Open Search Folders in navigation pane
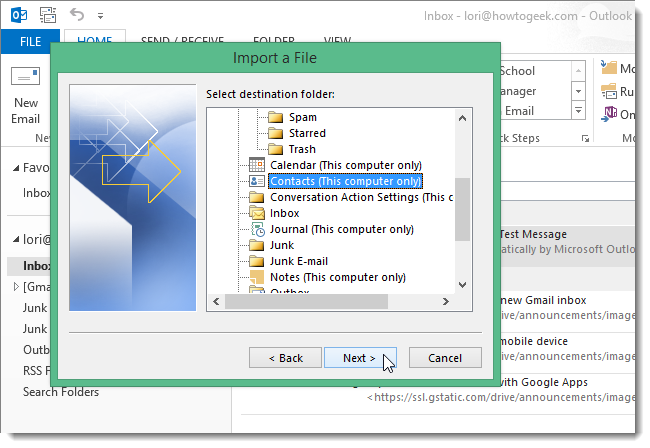The width and height of the screenshot is (650, 448). pyautogui.click(x=61, y=392)
